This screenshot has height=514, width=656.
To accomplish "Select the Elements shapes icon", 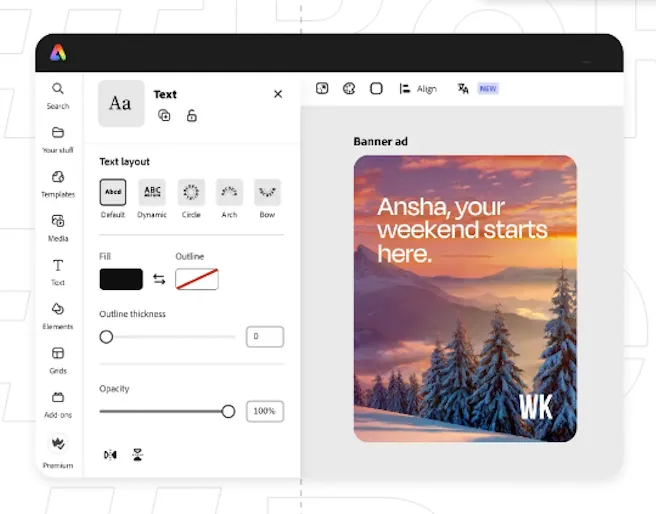I will [x=58, y=309].
